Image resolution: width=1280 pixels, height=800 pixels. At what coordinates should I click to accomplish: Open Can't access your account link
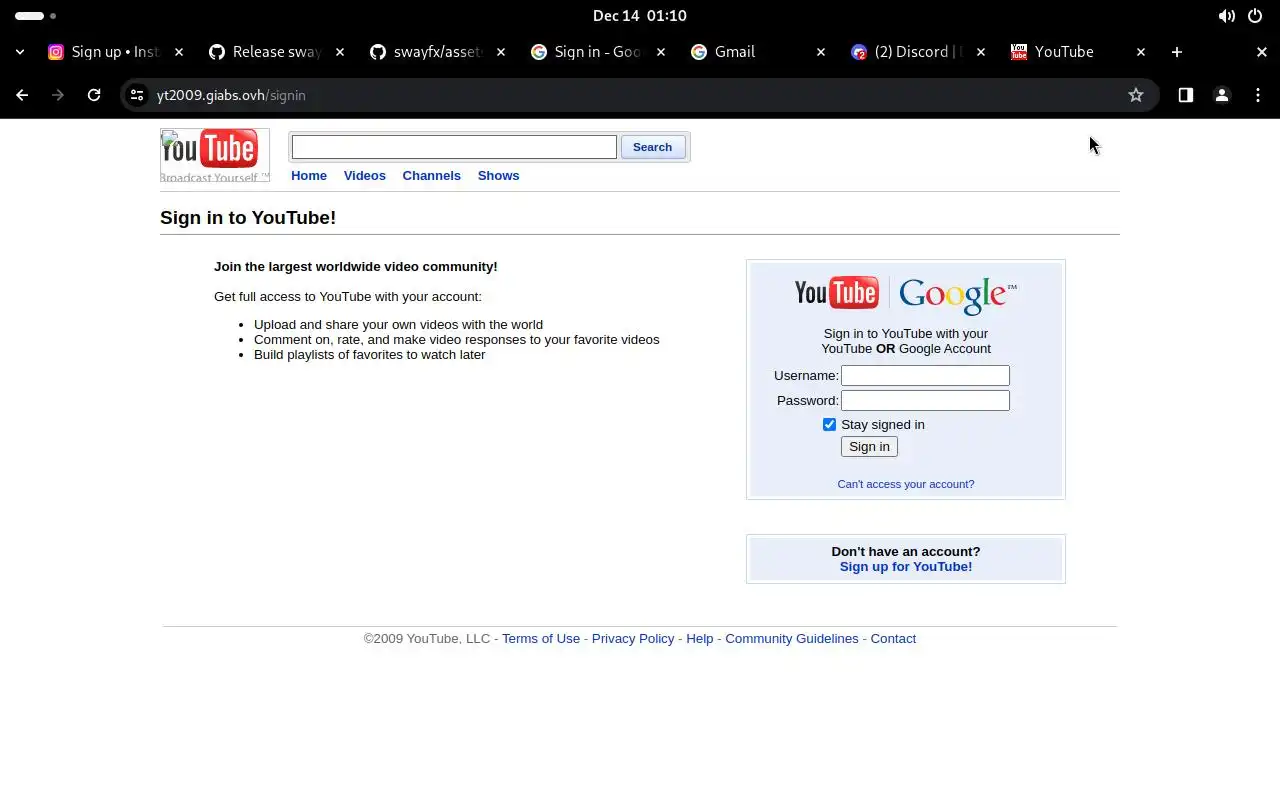click(x=906, y=484)
